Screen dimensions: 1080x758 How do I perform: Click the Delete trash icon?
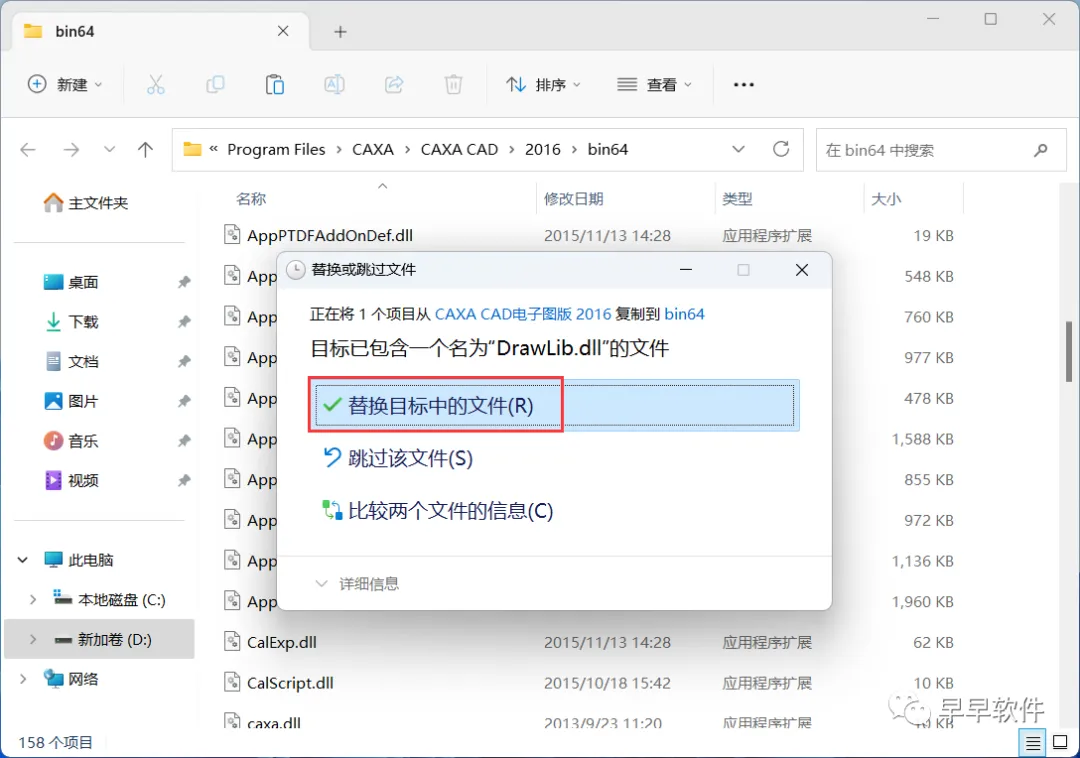click(x=453, y=85)
